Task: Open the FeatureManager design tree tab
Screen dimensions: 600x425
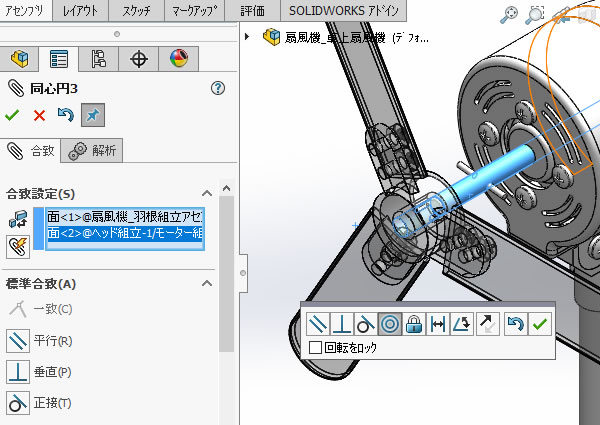Action: tap(19, 59)
